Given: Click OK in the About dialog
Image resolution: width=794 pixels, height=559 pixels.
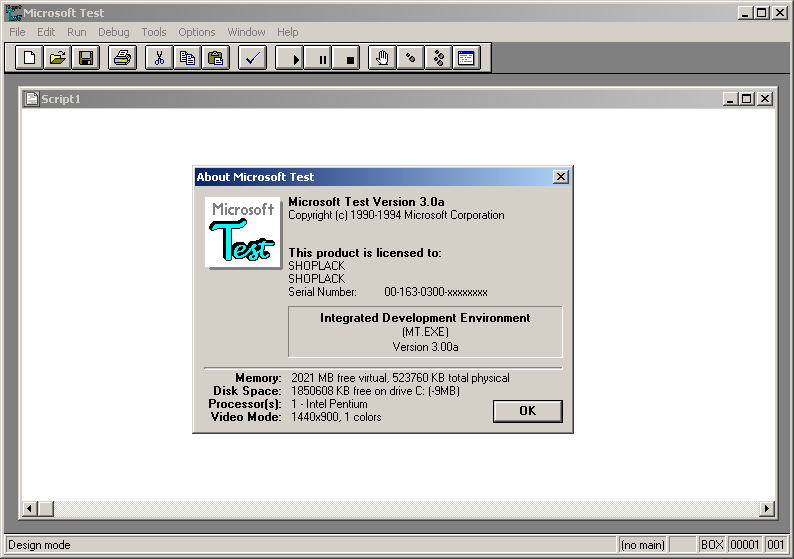Looking at the screenshot, I should [528, 411].
